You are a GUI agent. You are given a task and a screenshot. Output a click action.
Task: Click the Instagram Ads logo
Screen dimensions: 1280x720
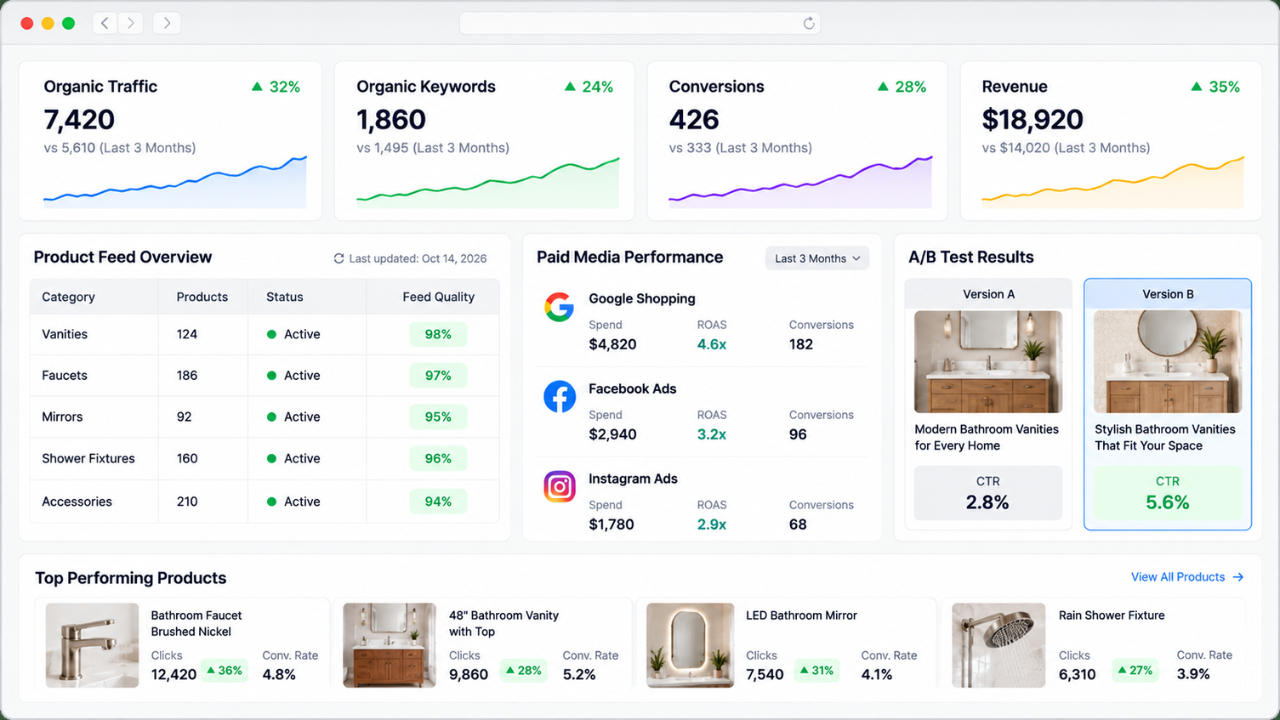(x=559, y=487)
